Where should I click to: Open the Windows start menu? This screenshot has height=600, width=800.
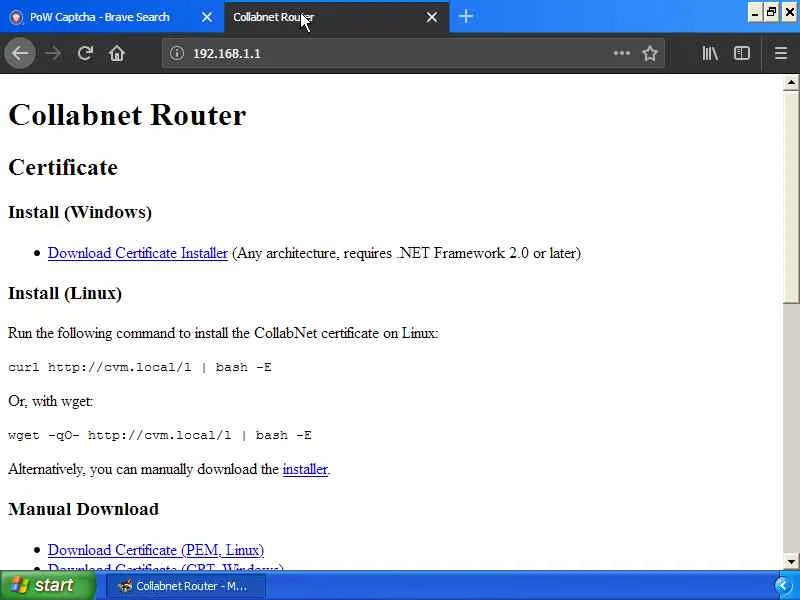[x=47, y=585]
